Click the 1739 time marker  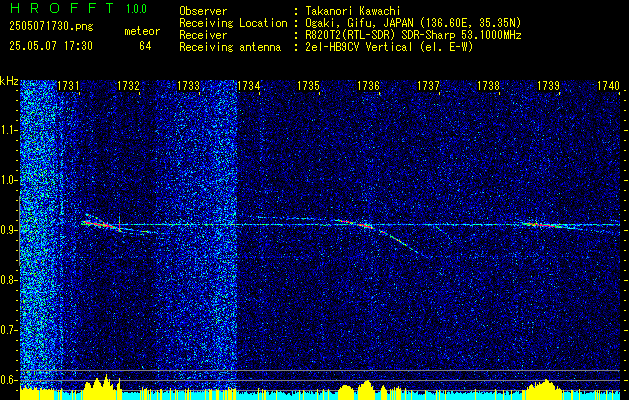549,85
